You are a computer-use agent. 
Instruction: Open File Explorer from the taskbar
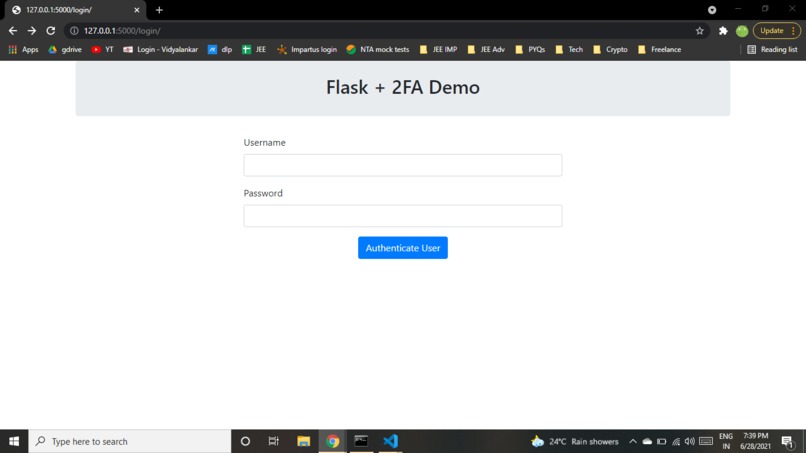tap(303, 441)
